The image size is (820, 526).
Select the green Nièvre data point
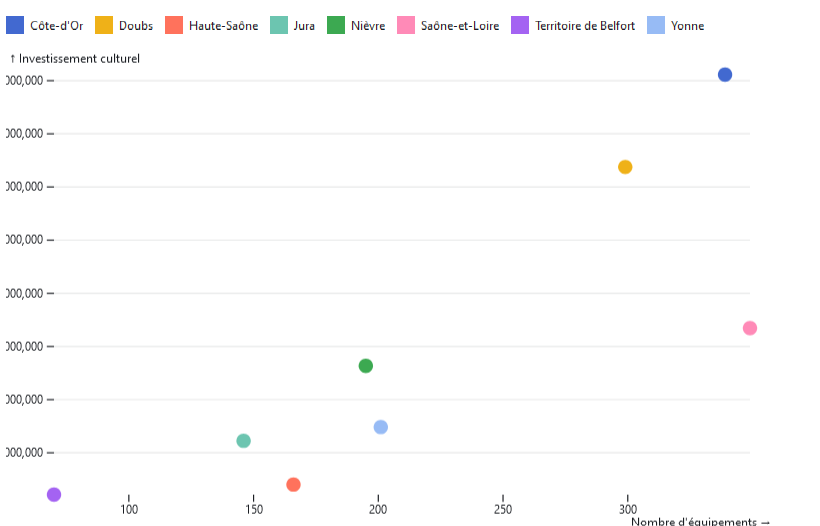click(x=366, y=366)
